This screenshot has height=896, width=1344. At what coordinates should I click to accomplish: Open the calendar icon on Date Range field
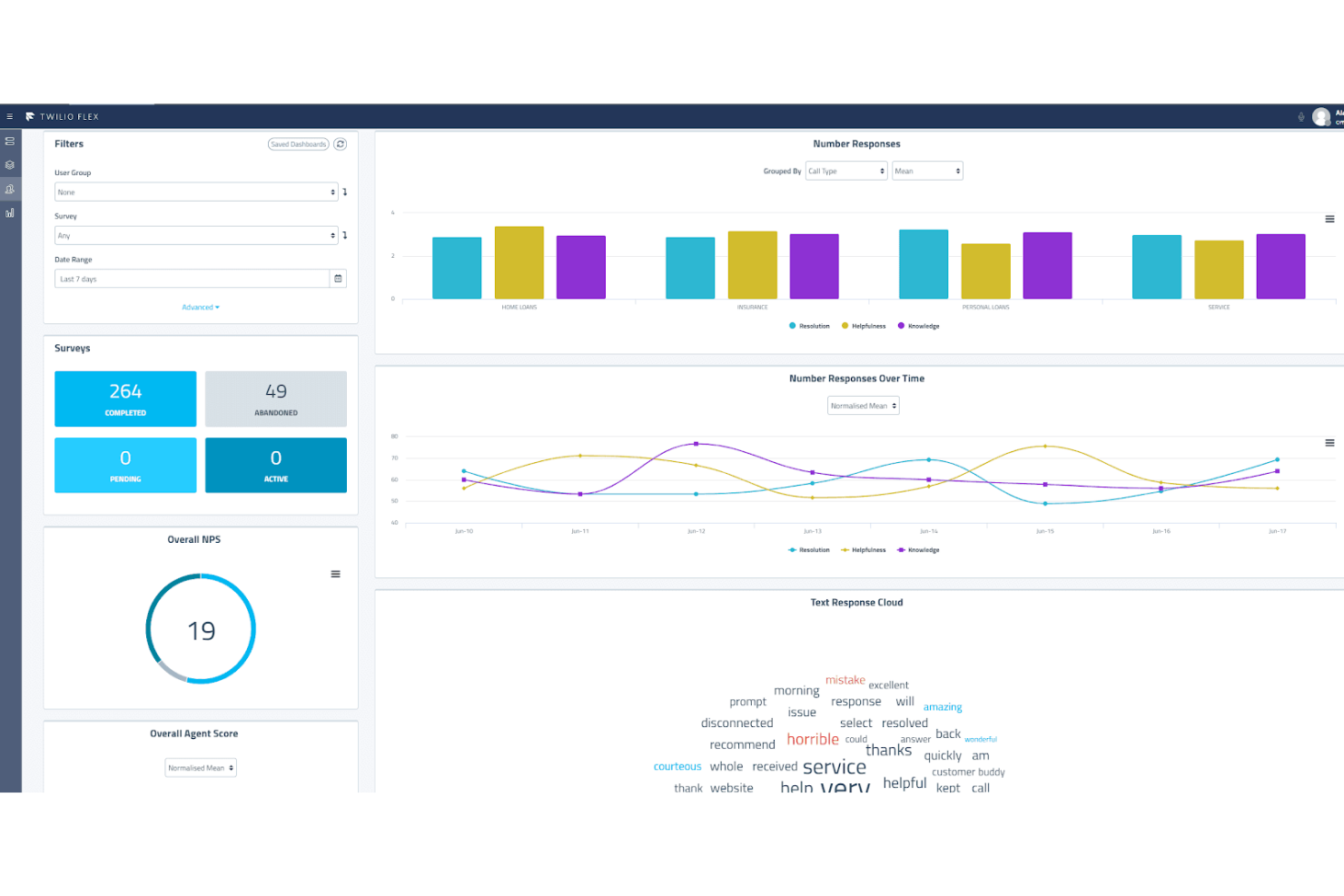(338, 278)
